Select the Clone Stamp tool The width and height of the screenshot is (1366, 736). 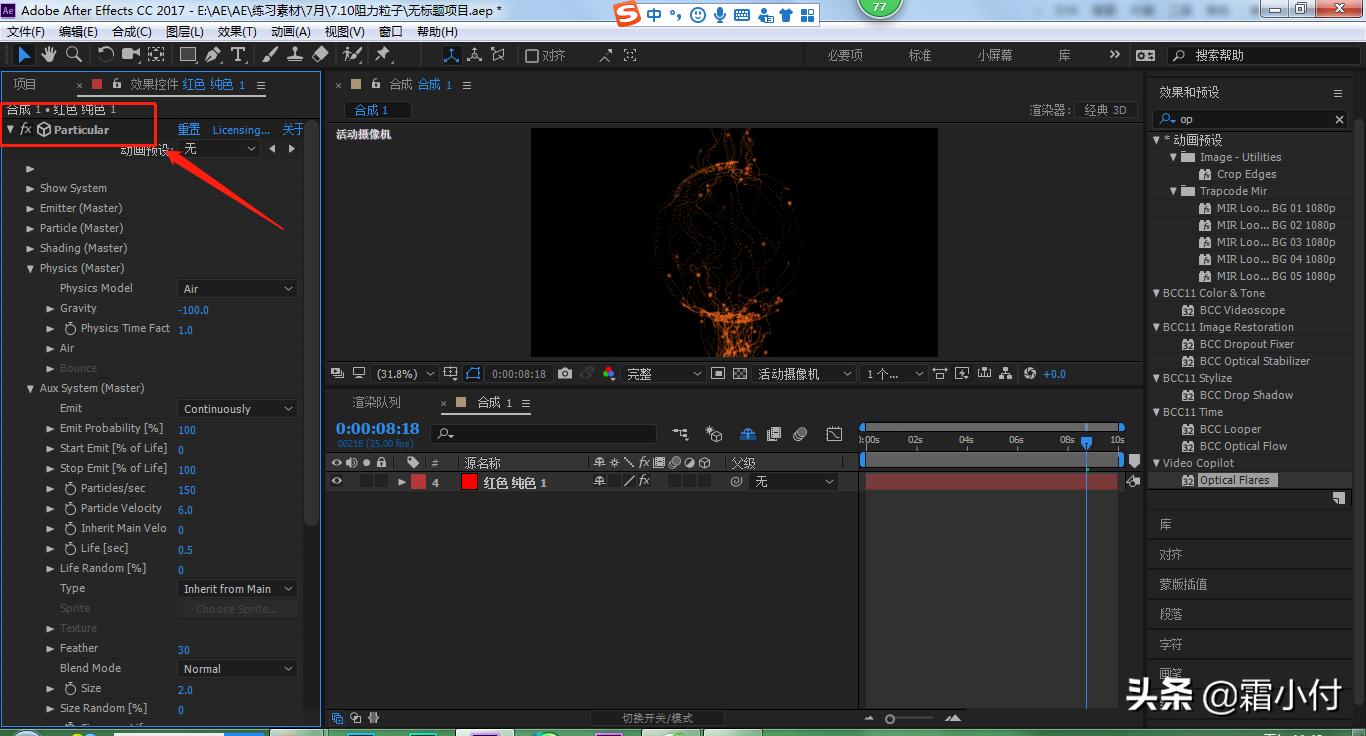(295, 54)
